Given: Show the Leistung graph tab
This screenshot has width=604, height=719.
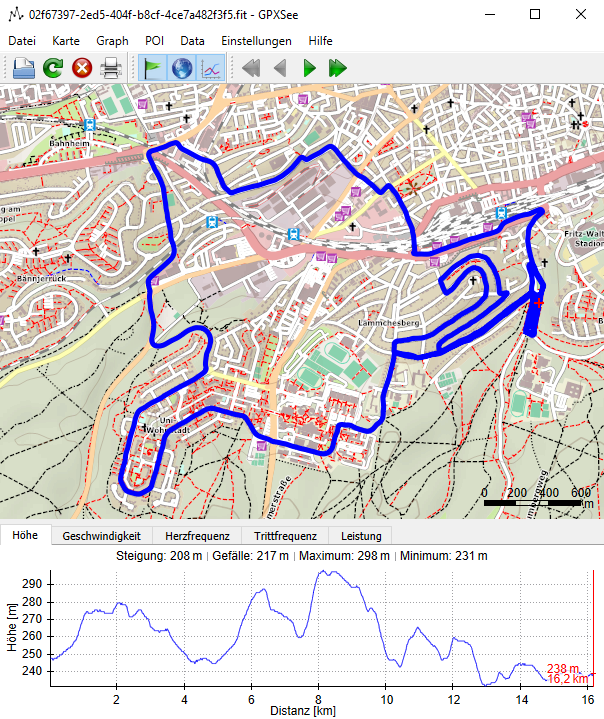Looking at the screenshot, I should point(361,536).
